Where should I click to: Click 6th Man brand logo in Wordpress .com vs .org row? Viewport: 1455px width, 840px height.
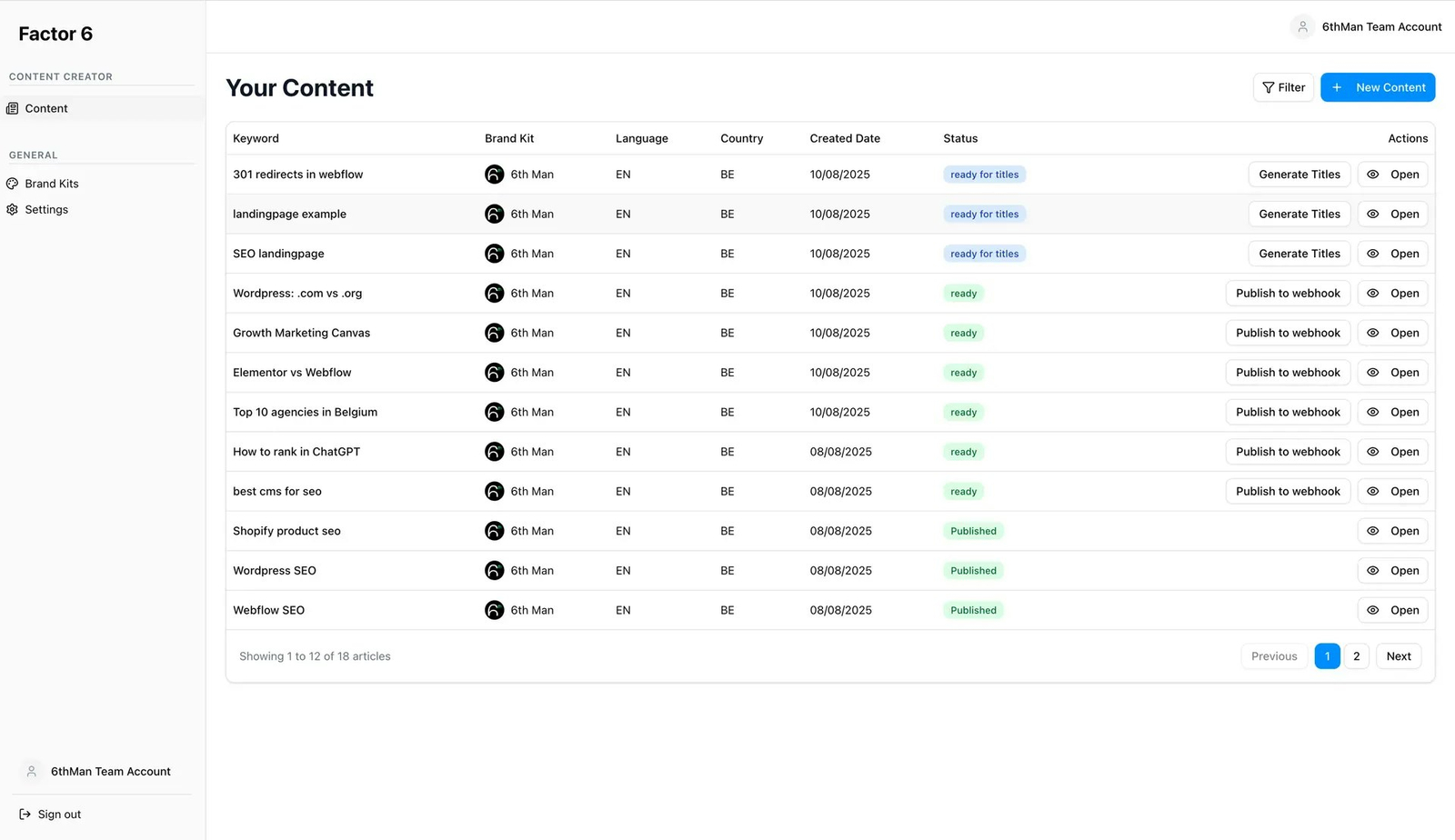495,293
